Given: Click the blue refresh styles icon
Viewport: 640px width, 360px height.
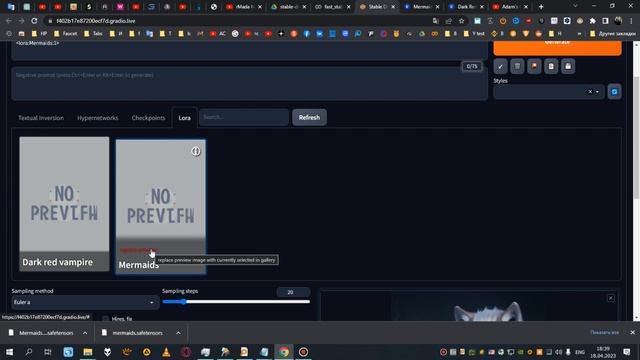Looking at the screenshot, I should coord(614,92).
